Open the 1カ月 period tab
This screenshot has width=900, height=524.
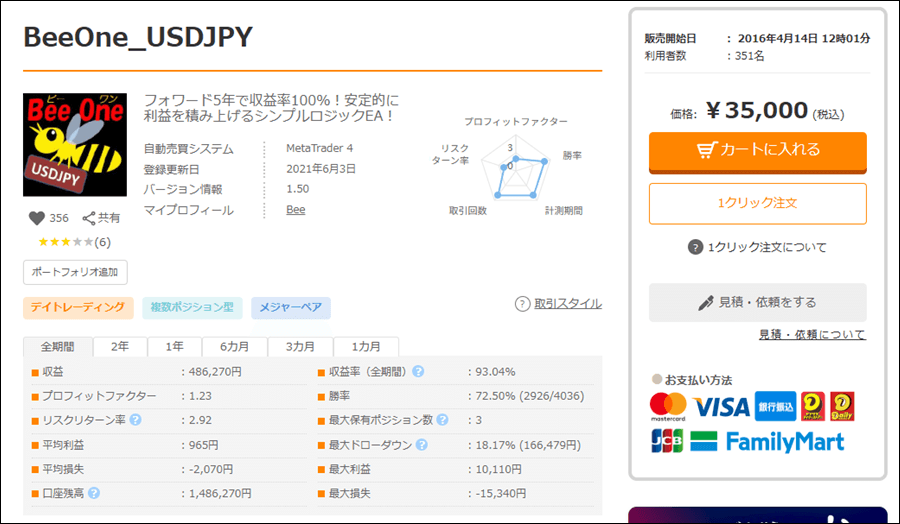click(365, 347)
